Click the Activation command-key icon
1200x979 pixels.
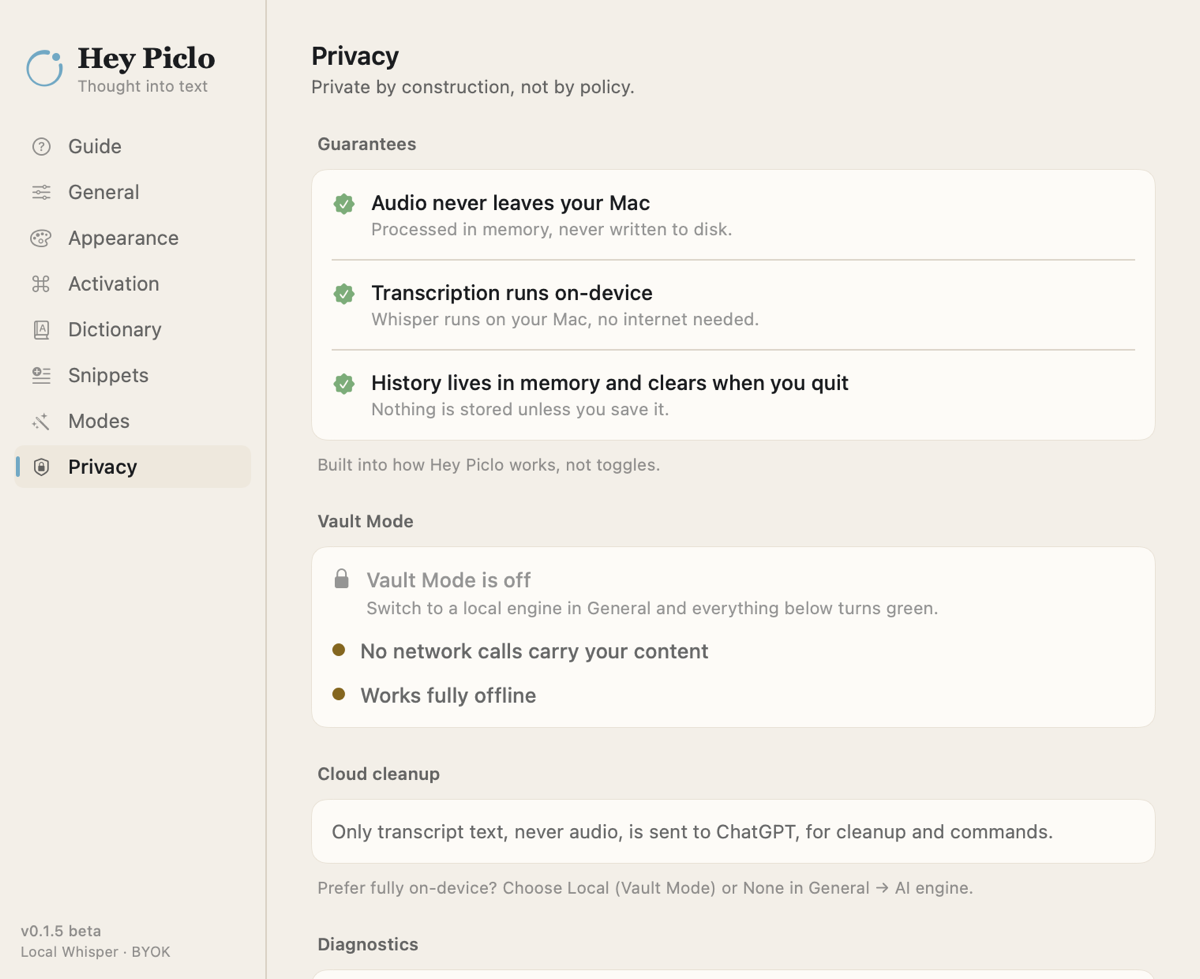[41, 284]
